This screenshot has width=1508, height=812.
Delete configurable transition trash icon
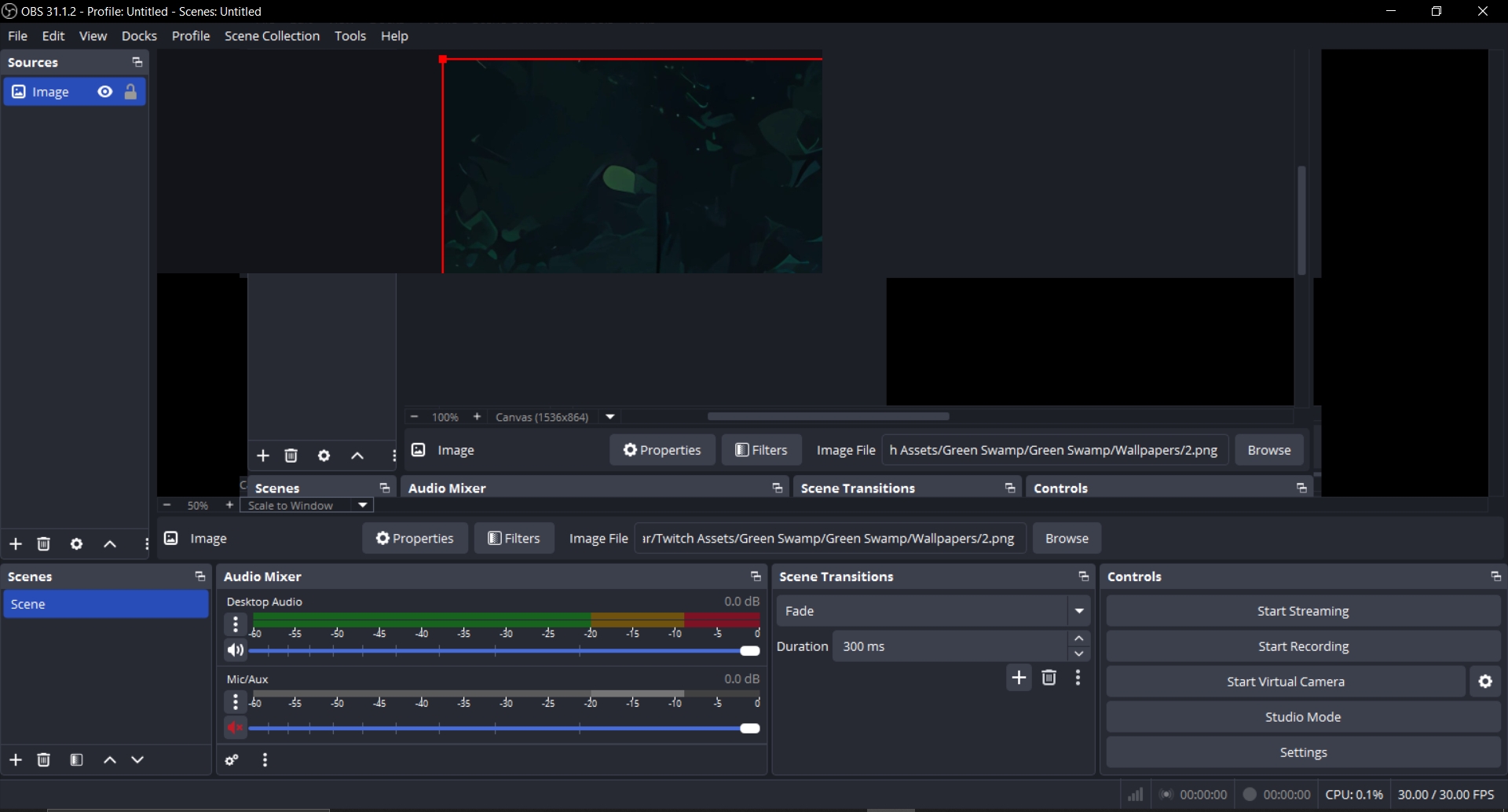tap(1049, 678)
